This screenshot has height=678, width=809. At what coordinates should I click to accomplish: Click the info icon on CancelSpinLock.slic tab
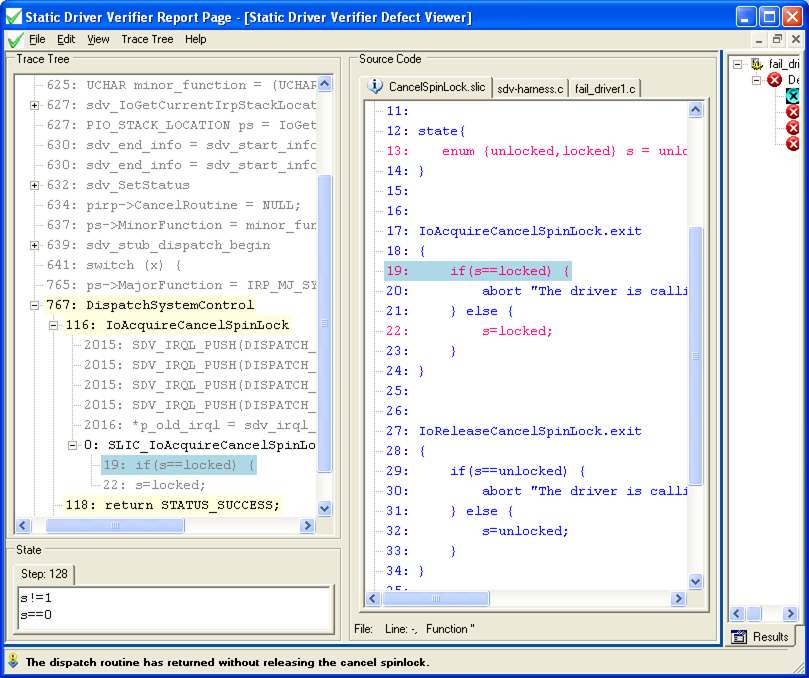pos(372,85)
